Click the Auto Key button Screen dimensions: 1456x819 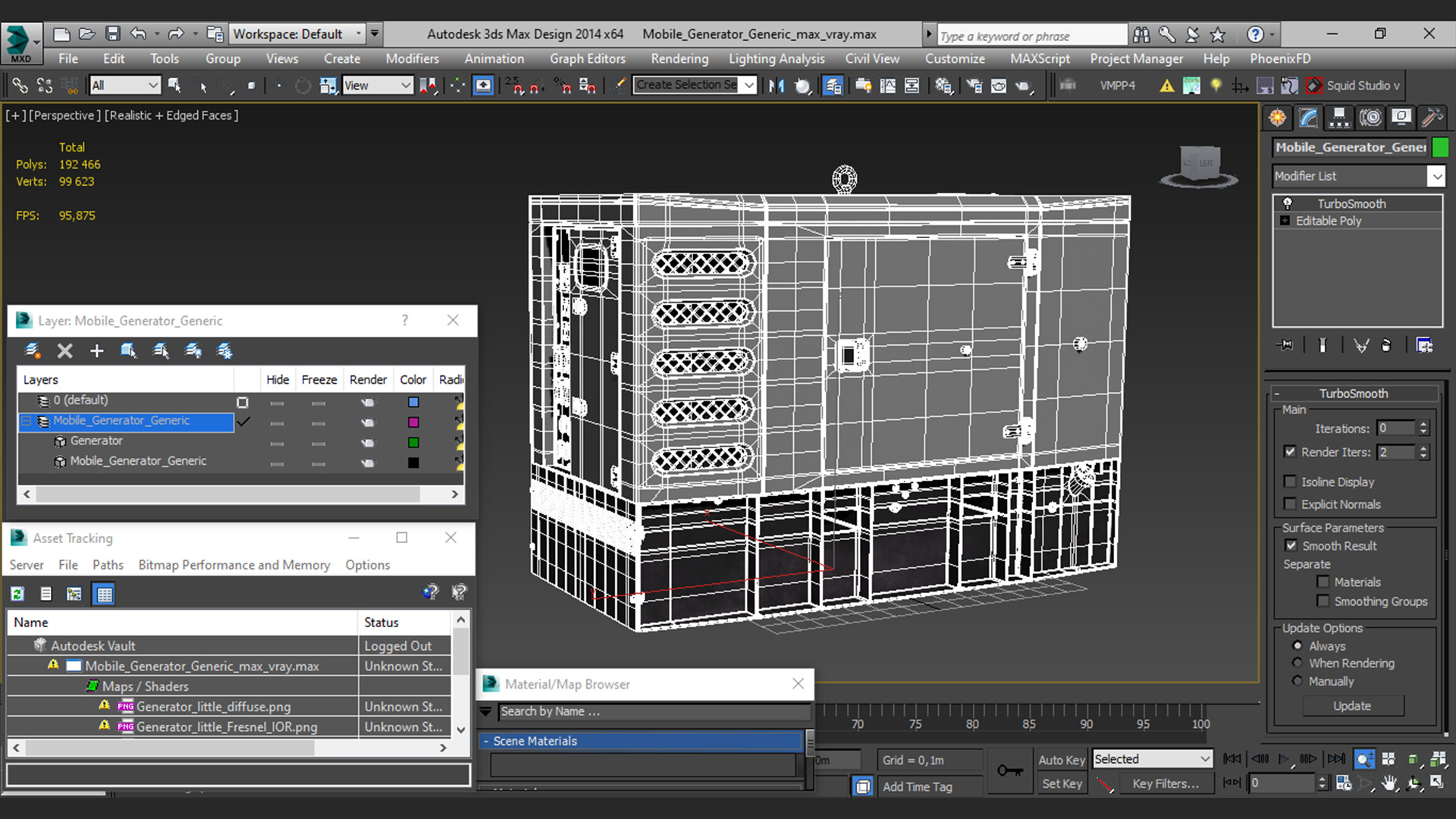[x=1061, y=760]
